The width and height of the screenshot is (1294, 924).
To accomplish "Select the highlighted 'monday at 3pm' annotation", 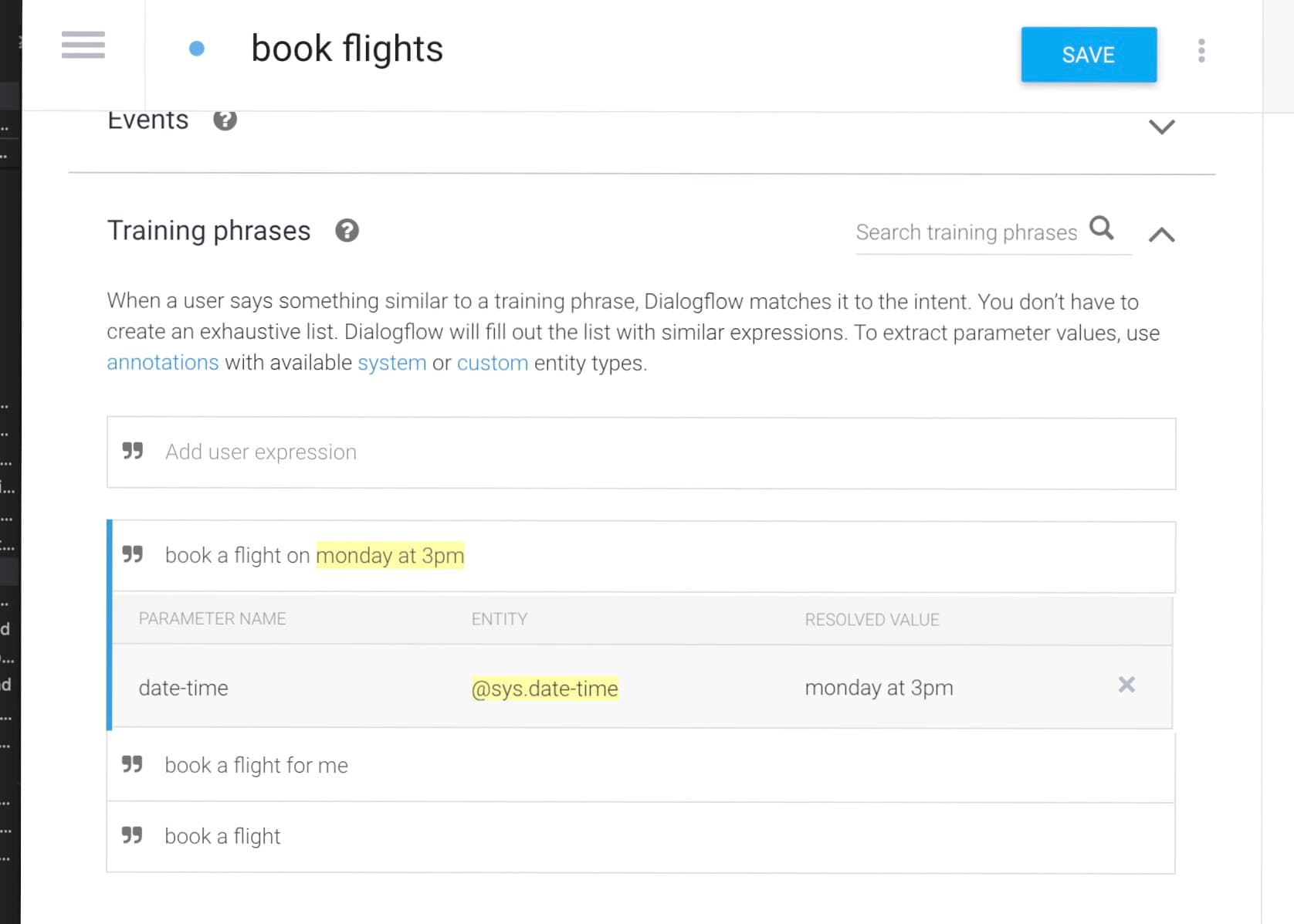I will click(x=390, y=555).
